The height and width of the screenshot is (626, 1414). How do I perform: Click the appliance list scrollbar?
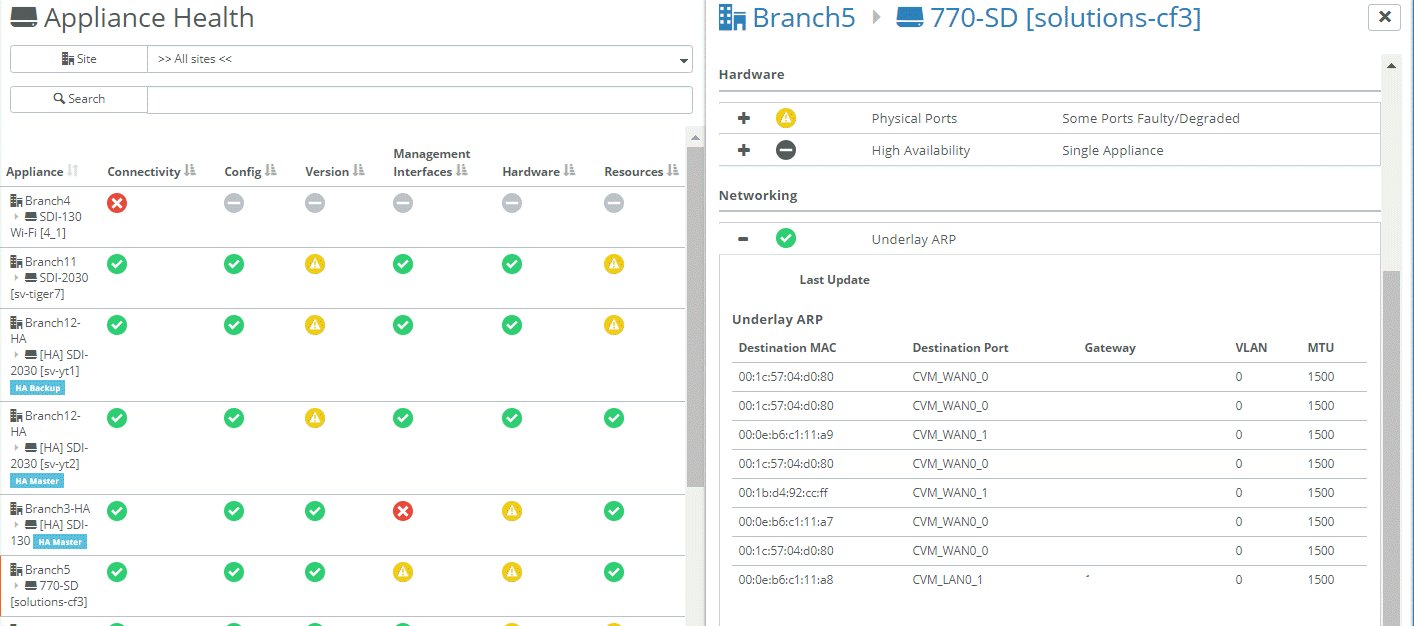695,316
